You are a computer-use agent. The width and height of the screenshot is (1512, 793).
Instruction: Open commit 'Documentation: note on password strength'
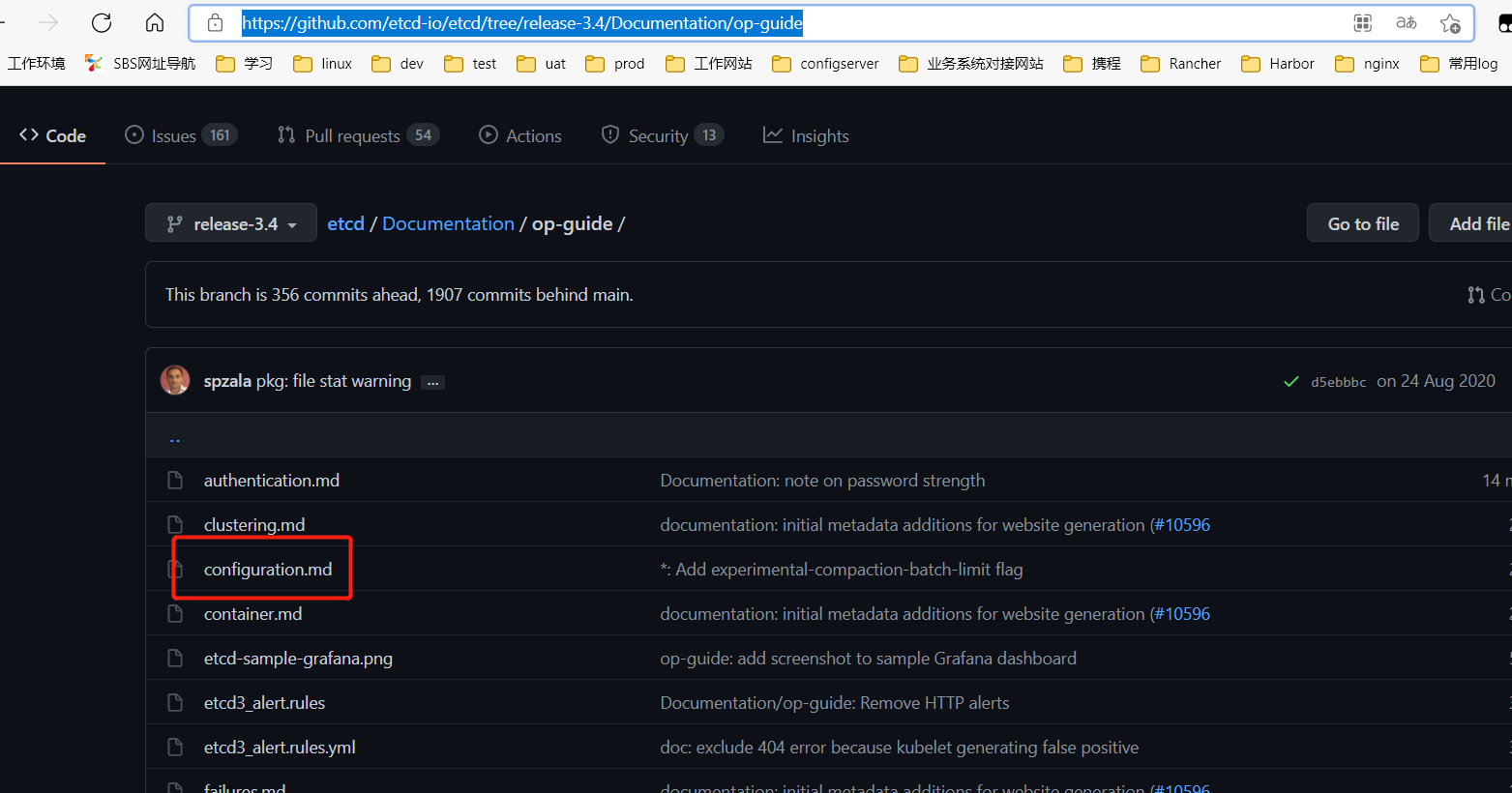(822, 481)
